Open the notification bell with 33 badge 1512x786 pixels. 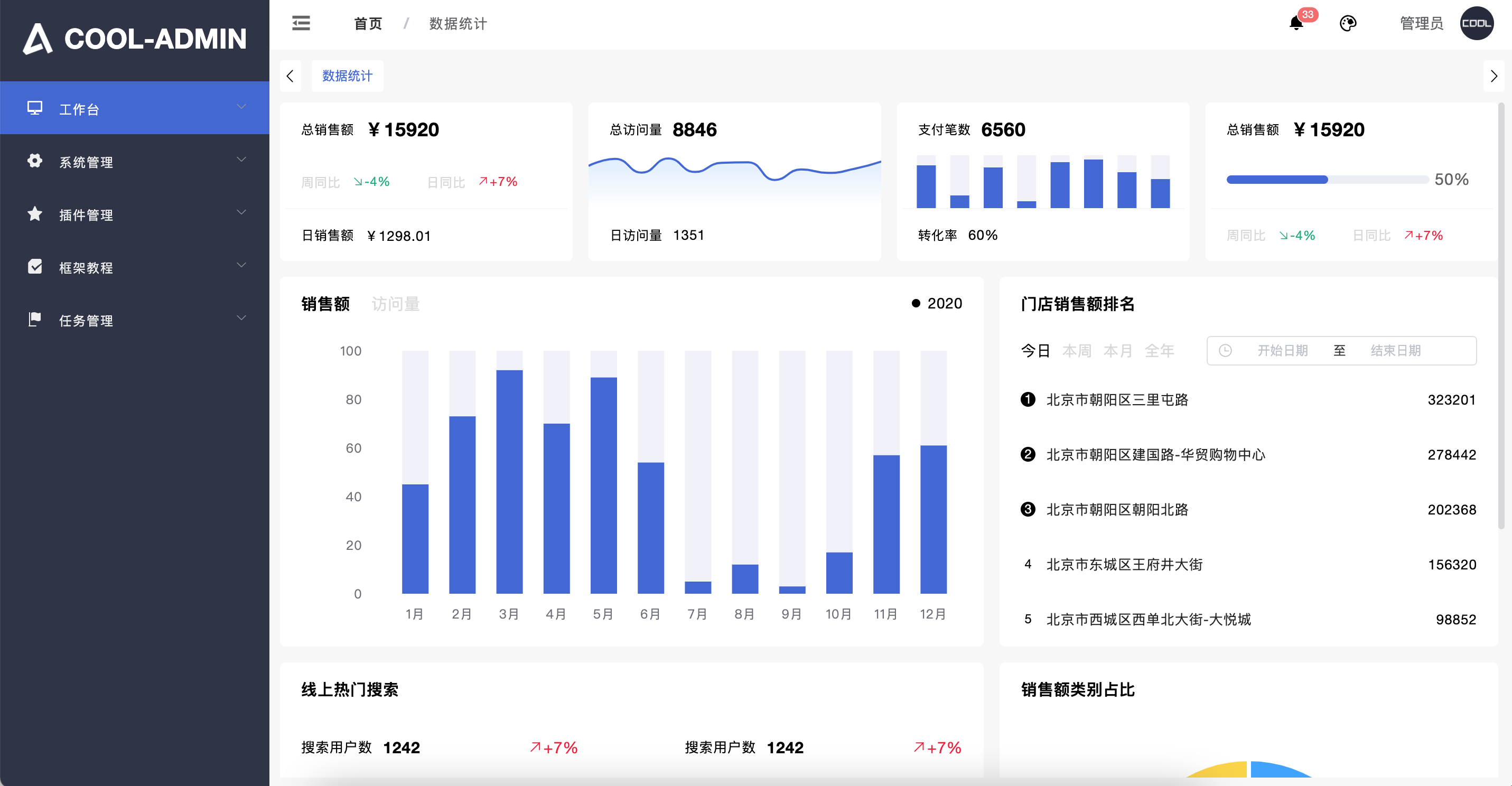(1296, 23)
